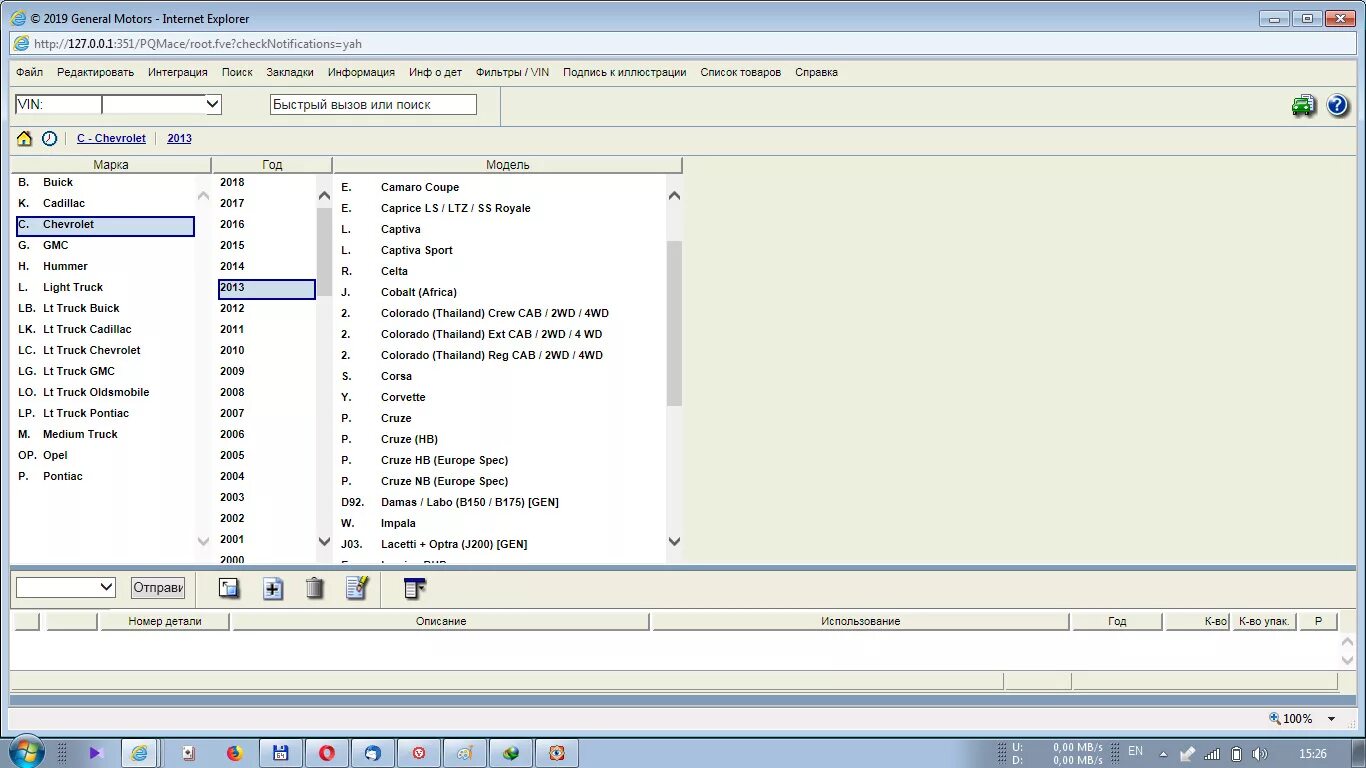Switch to Internet Explorer taskbar icon
This screenshot has width=1366, height=768.
pyautogui.click(x=139, y=753)
